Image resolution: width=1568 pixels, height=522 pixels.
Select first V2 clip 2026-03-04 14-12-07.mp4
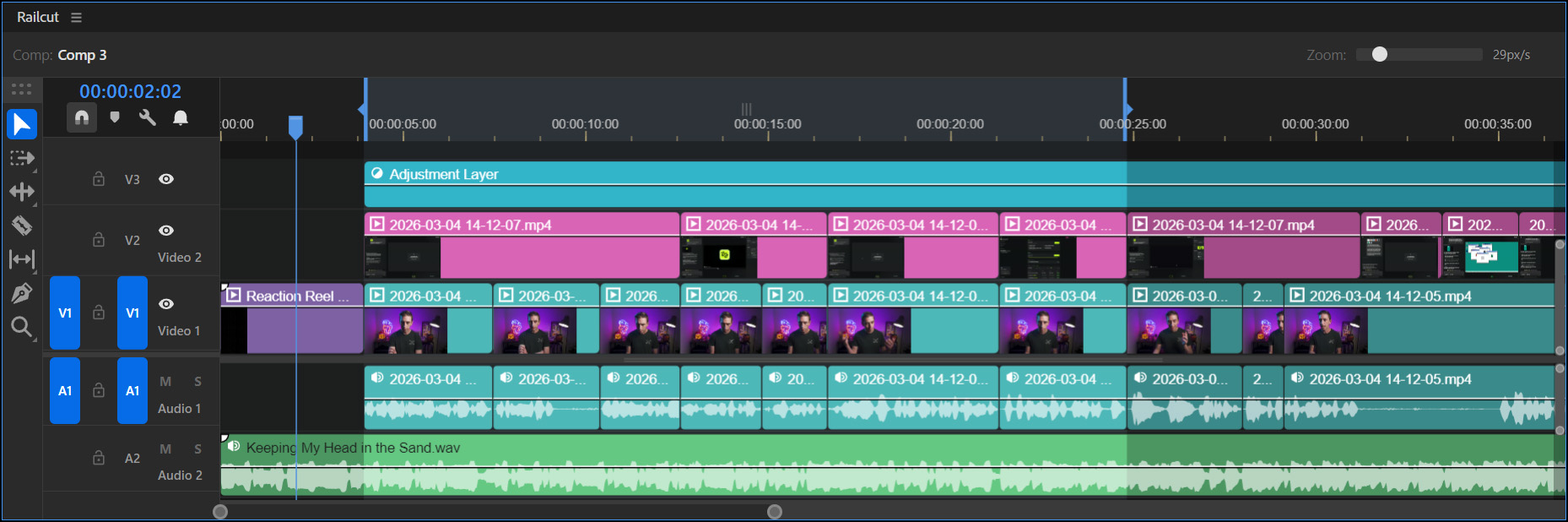[x=522, y=246]
